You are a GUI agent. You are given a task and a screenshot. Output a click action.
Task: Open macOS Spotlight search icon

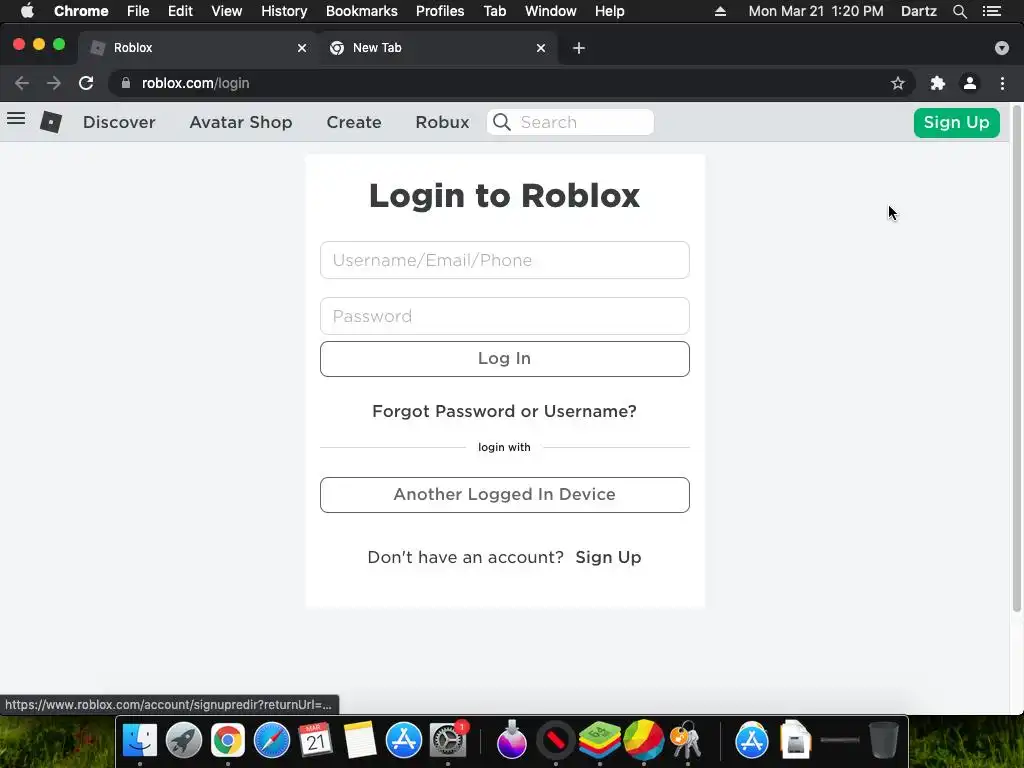tap(959, 11)
